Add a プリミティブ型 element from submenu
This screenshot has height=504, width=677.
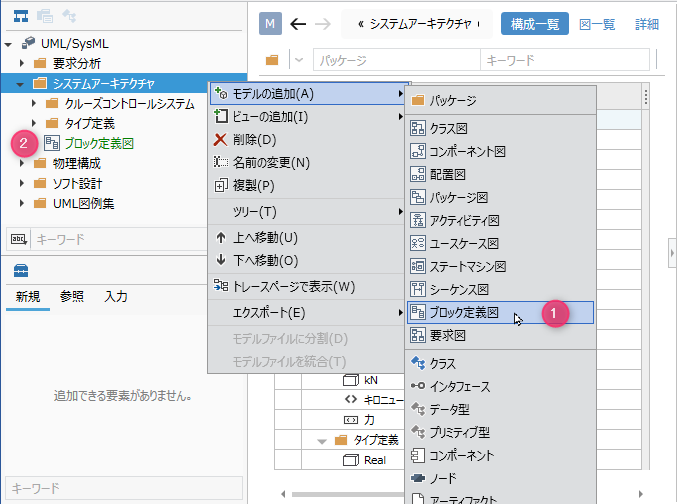click(501, 432)
